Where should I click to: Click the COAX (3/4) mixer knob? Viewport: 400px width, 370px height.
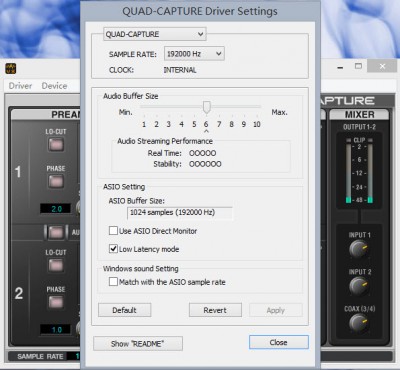tap(359, 323)
